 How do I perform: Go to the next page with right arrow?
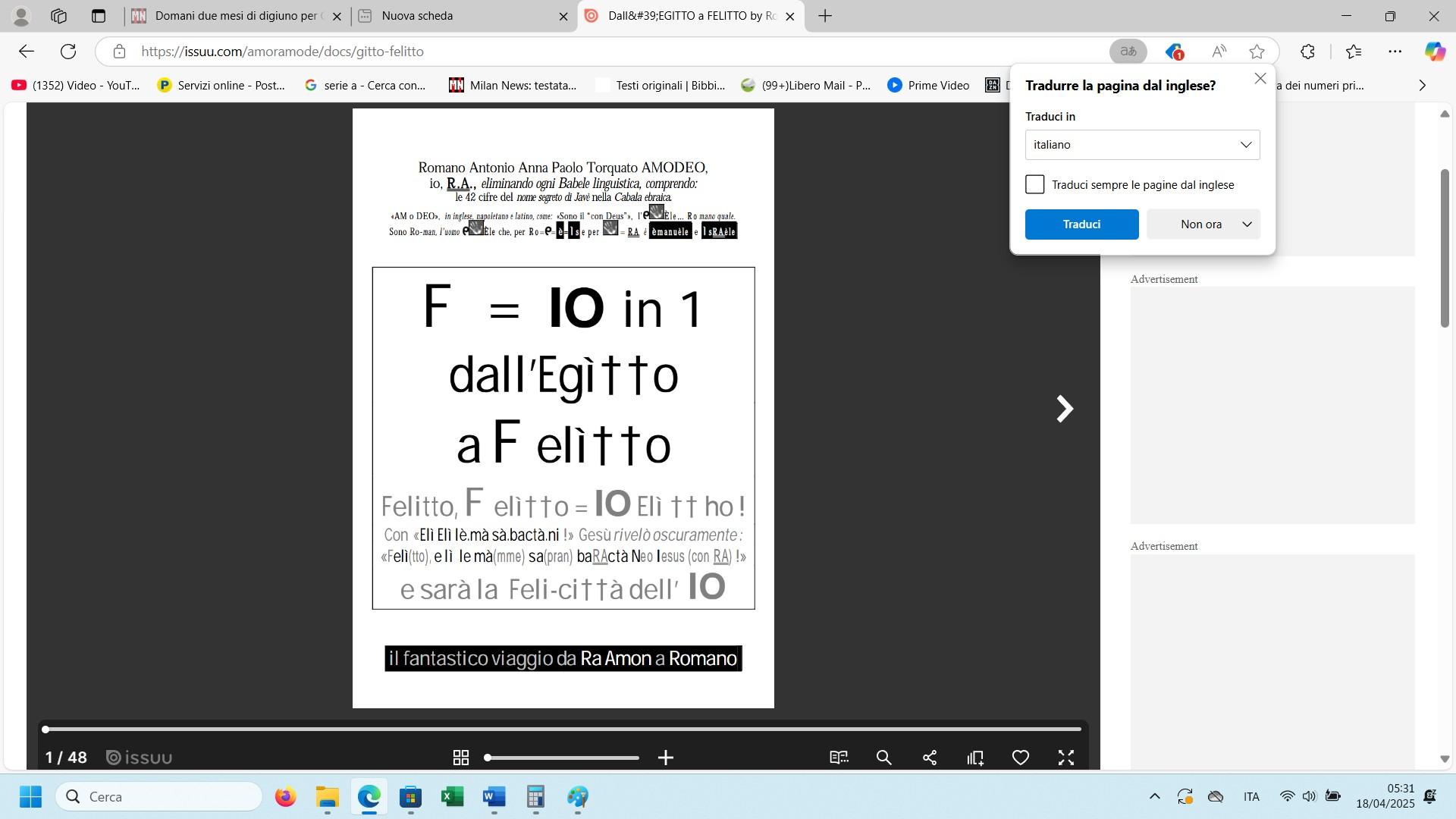pyautogui.click(x=1065, y=409)
